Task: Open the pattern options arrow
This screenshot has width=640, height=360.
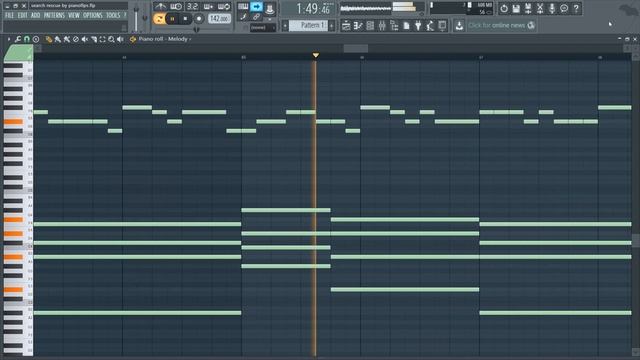Action: coord(285,26)
